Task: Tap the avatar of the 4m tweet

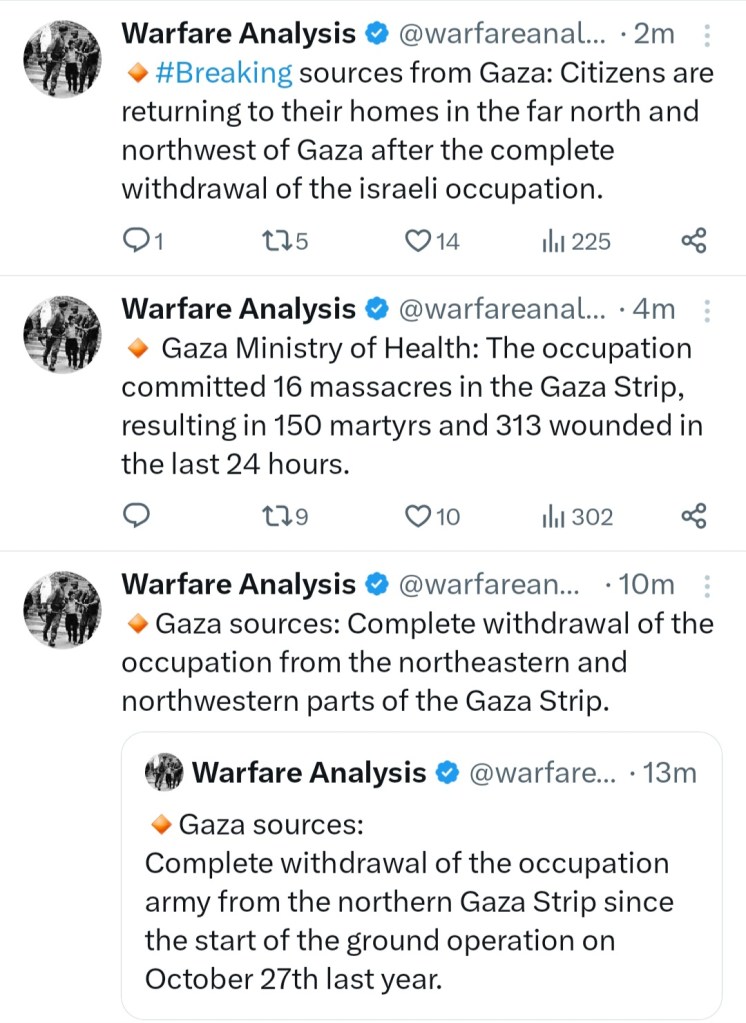Action: pyautogui.click(x=62, y=334)
